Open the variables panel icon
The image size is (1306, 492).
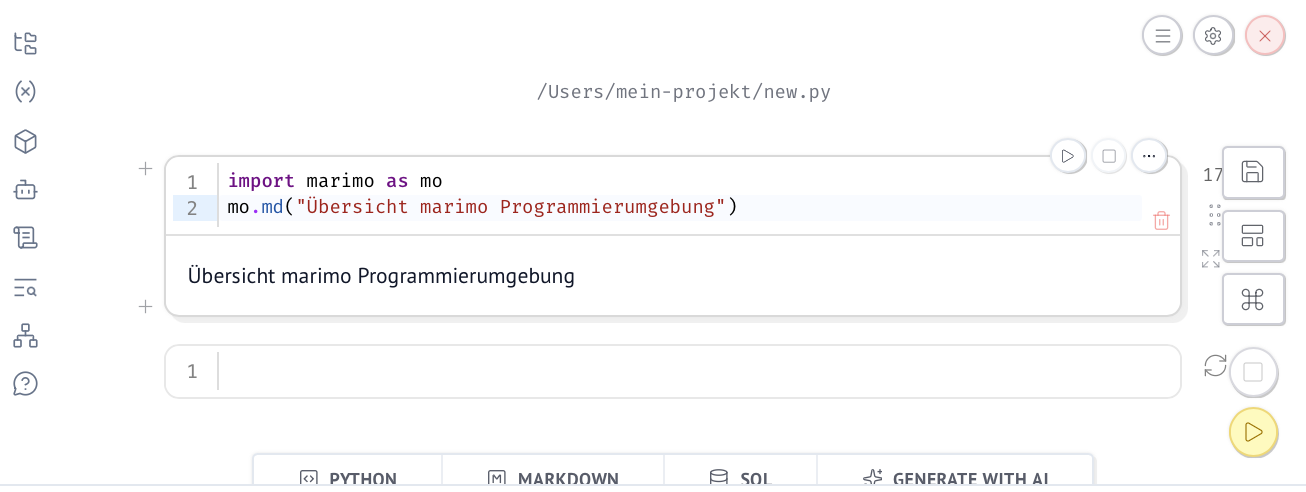coord(25,92)
